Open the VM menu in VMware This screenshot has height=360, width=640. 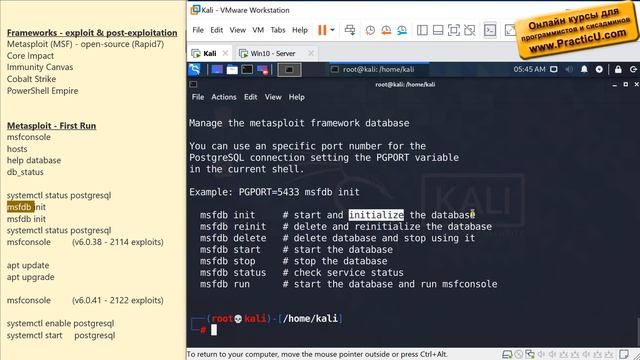[258, 30]
